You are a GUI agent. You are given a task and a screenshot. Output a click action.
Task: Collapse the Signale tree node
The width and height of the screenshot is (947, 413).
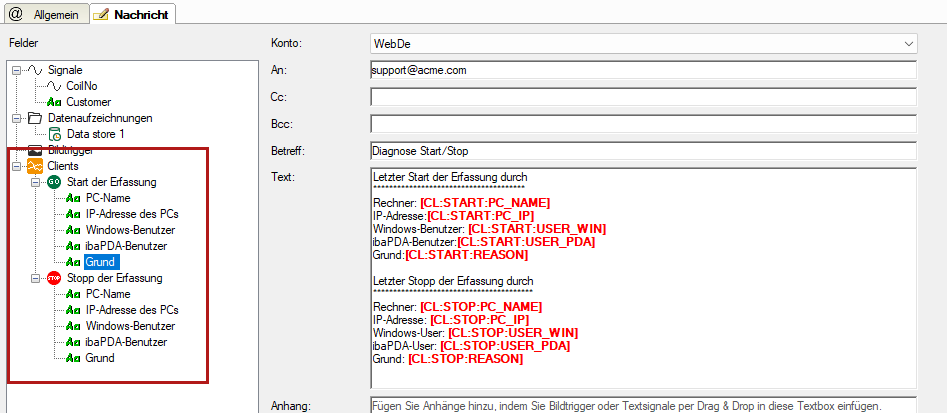[x=16, y=70]
